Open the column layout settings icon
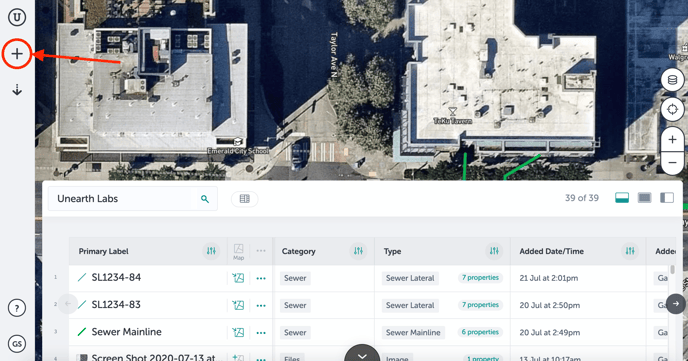Viewport: 688px width, 361px height. pos(244,199)
